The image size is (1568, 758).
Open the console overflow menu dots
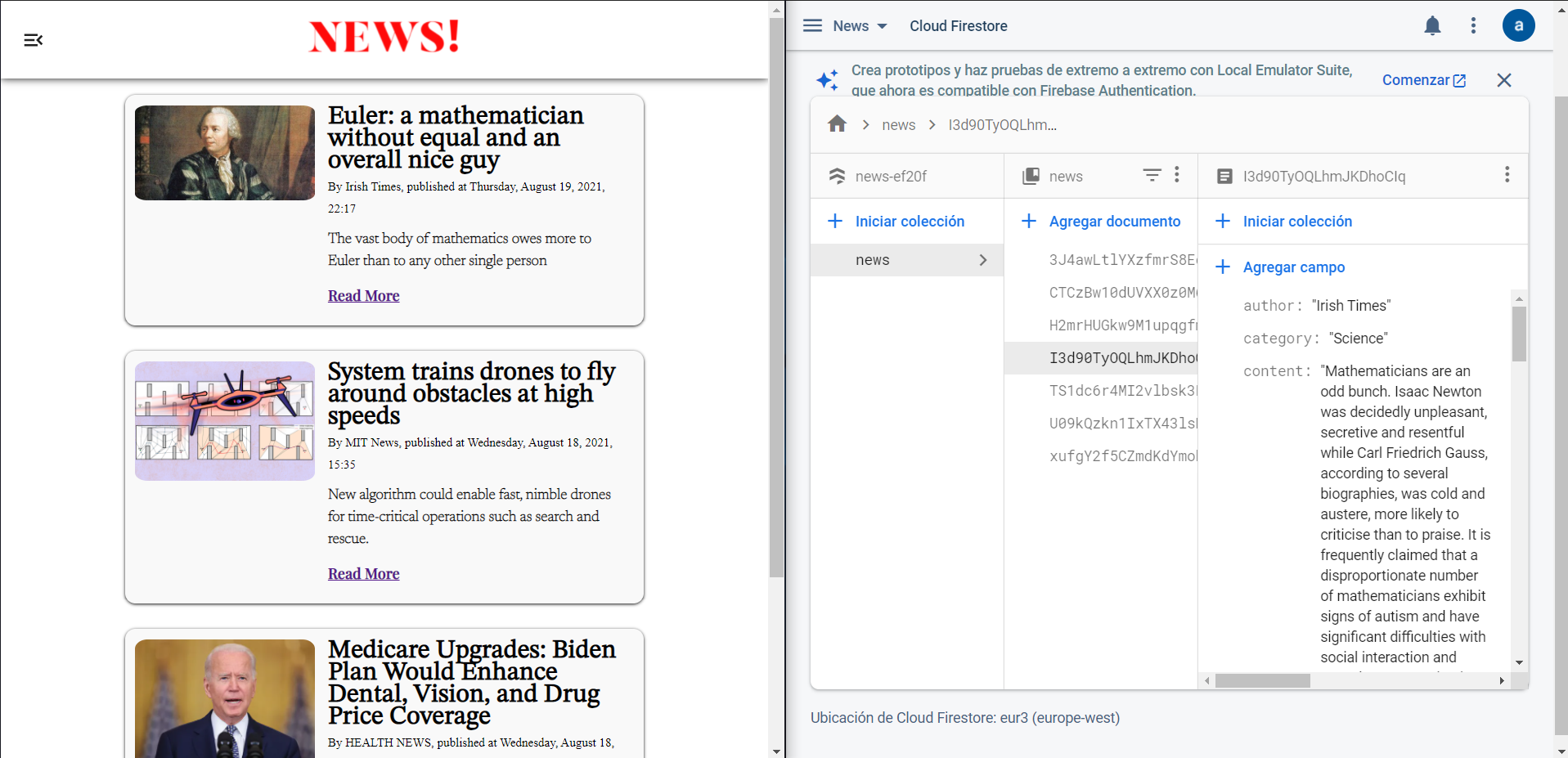click(1473, 26)
